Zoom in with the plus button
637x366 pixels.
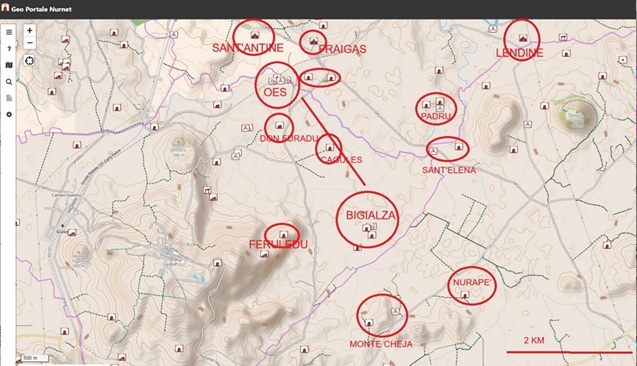pyautogui.click(x=29, y=30)
